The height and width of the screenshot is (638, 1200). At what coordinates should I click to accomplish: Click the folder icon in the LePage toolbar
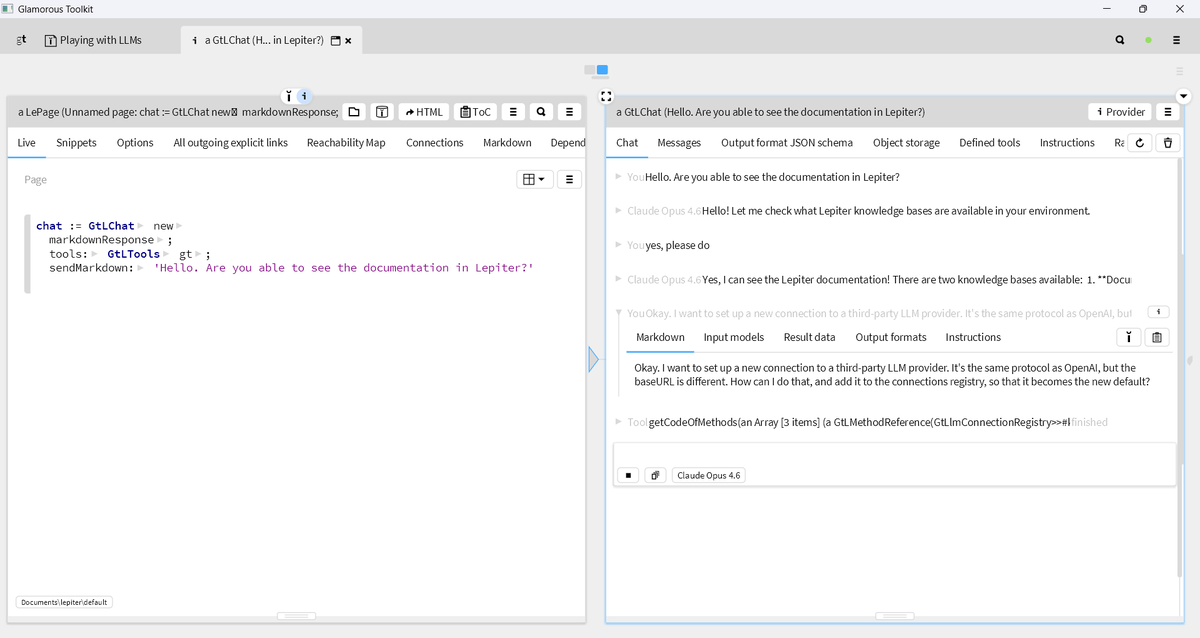tap(354, 112)
